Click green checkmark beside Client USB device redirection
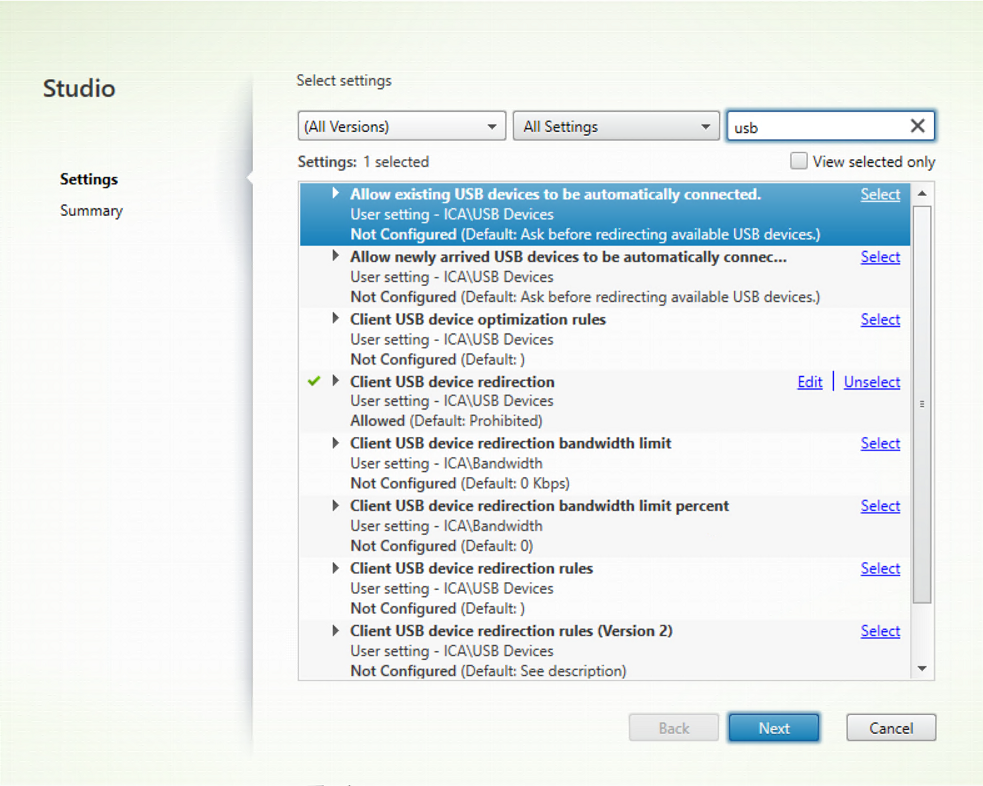 [314, 381]
